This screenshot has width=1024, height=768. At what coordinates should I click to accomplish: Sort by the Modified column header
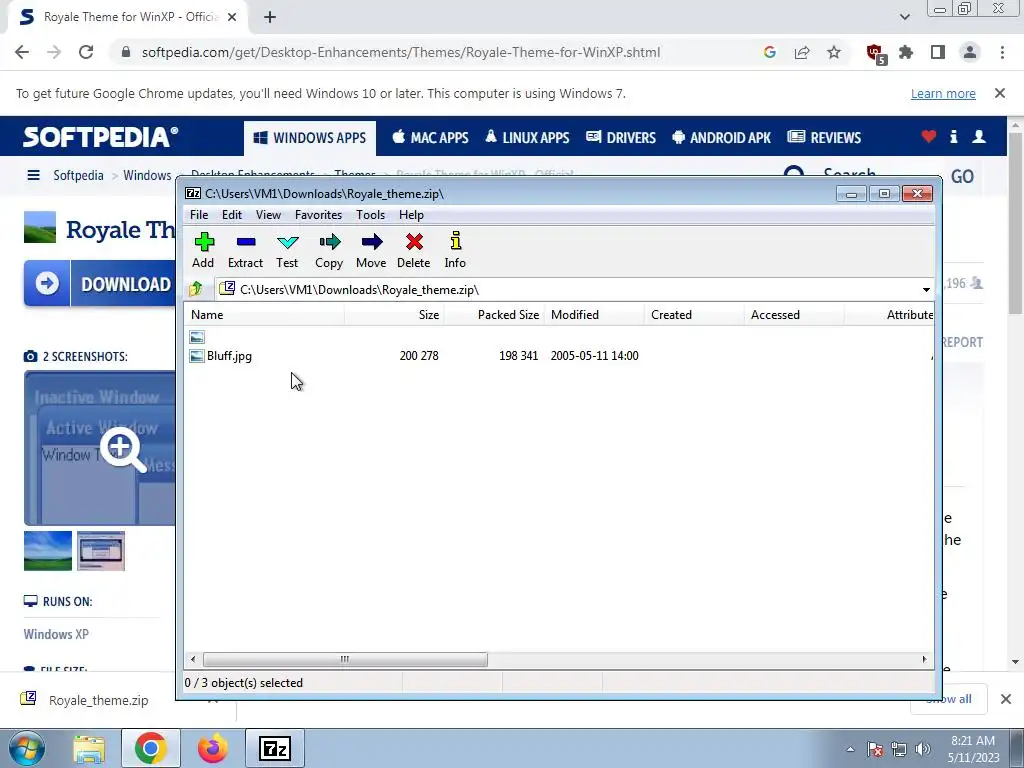tap(594, 315)
